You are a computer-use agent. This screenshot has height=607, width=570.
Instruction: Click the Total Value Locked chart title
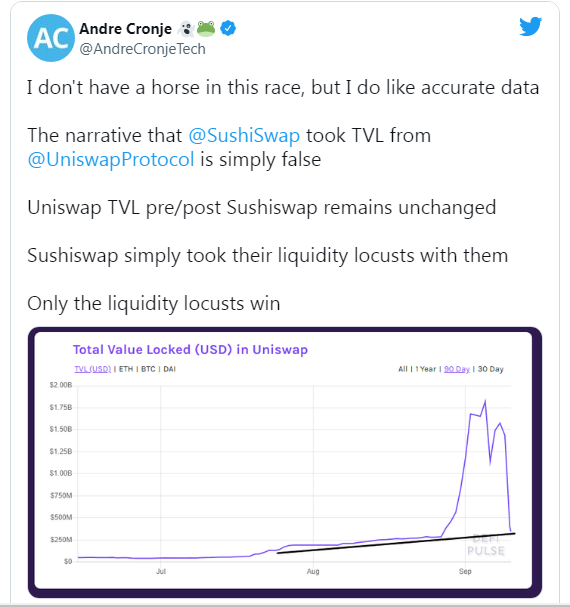pyautogui.click(x=191, y=350)
